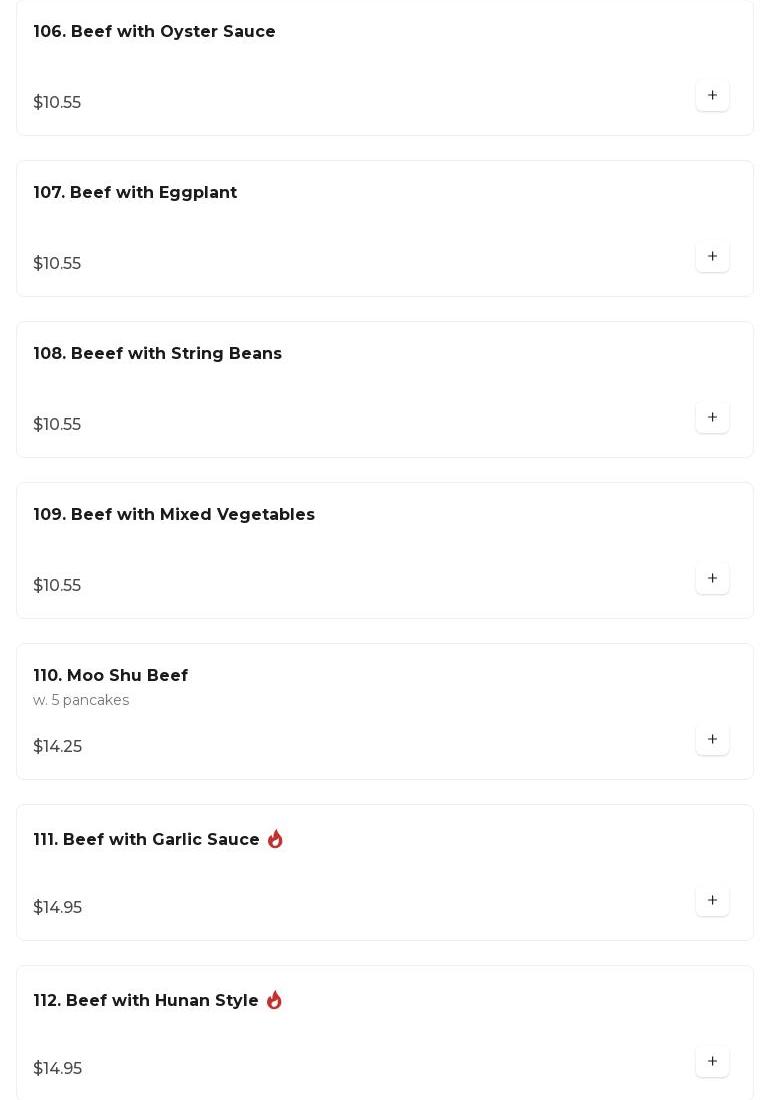
Task: Click the $14.25 Moo Shu Beef price
Action: point(58,747)
